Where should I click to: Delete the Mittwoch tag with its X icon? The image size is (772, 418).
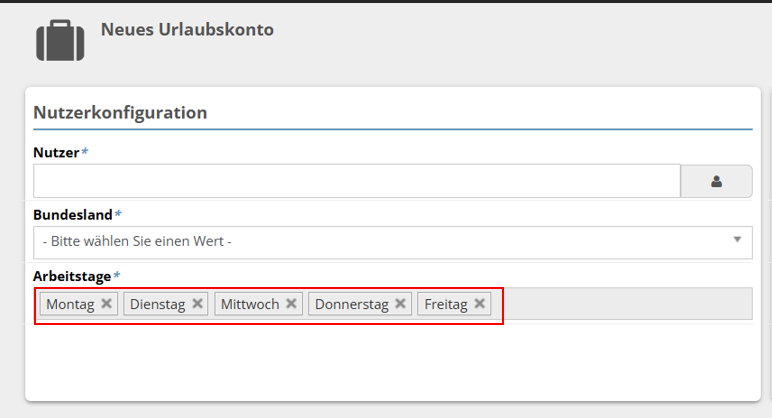(291, 304)
